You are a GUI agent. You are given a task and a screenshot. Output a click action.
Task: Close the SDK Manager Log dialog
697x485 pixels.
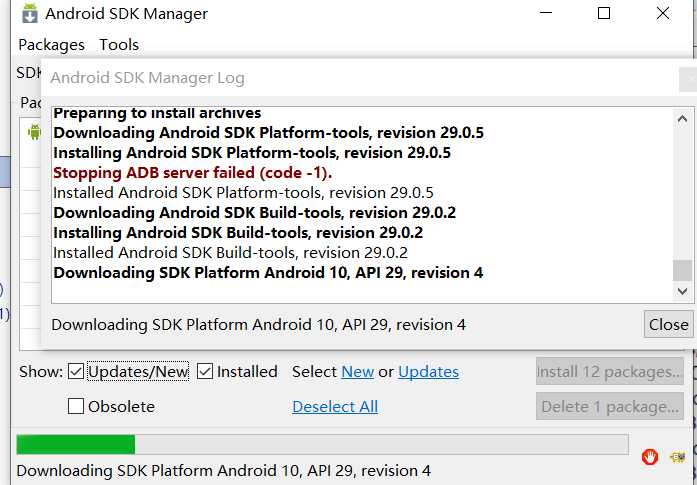pos(668,324)
